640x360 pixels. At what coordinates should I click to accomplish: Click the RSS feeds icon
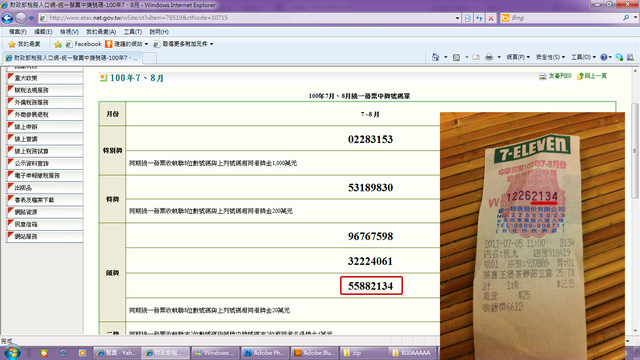[x=456, y=57]
